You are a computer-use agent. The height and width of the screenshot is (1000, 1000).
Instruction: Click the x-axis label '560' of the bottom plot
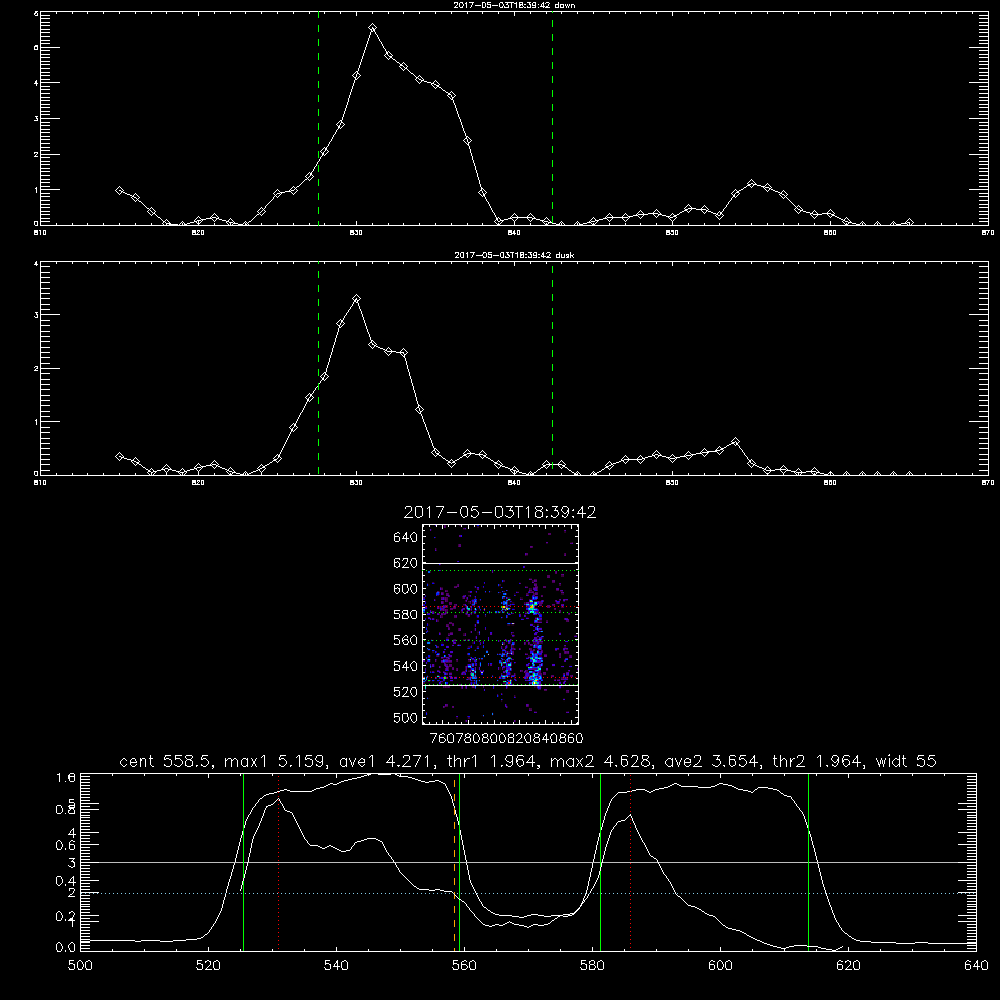[x=464, y=966]
